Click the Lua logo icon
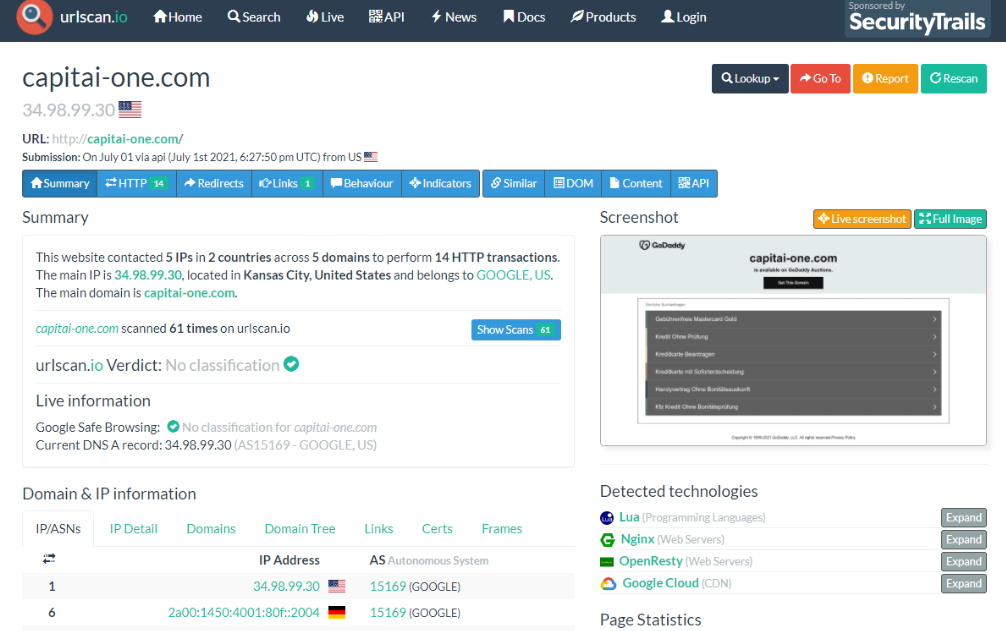The width and height of the screenshot is (1006, 631). click(x=607, y=517)
